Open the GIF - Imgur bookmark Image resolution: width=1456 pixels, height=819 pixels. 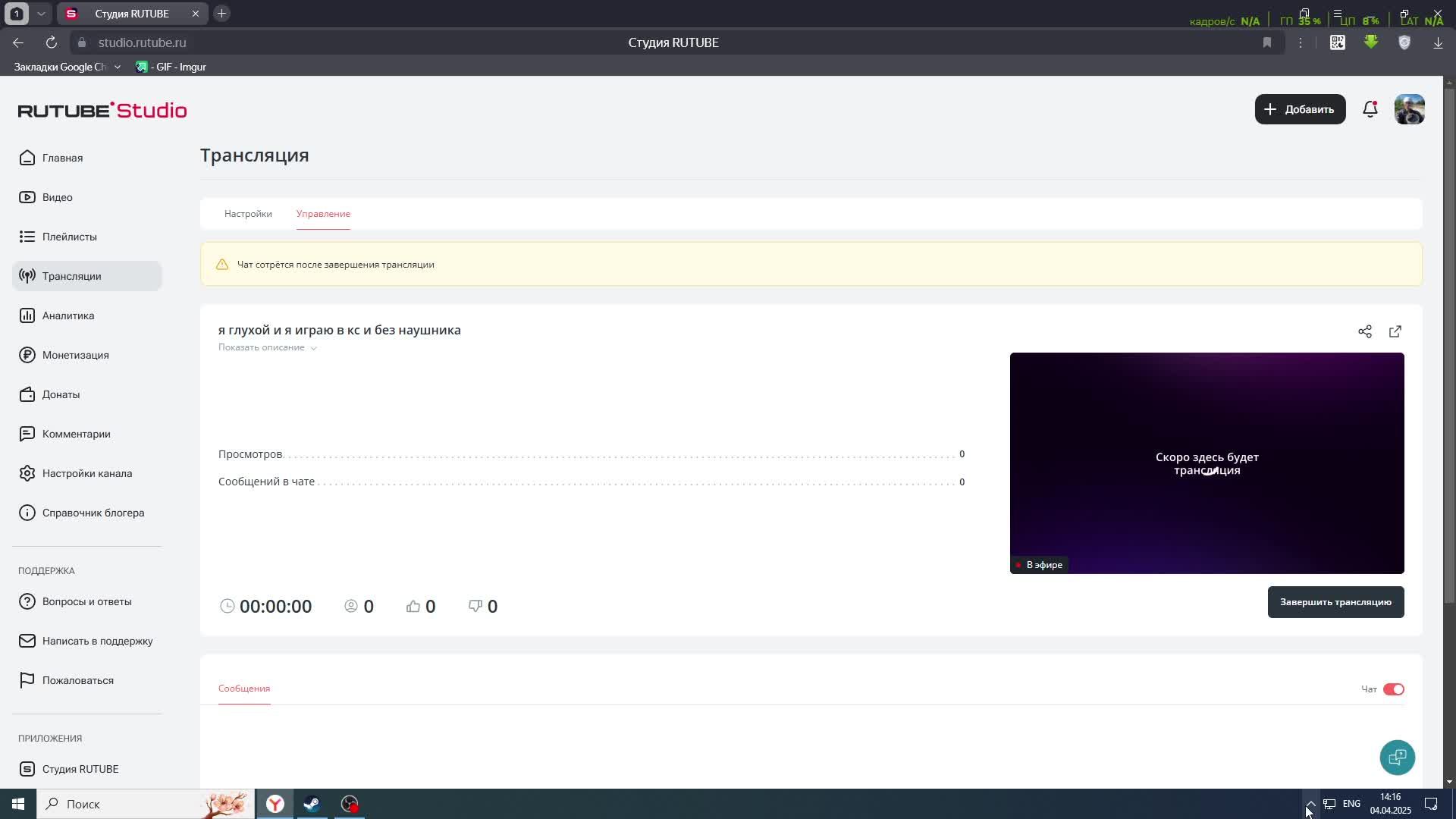[171, 67]
